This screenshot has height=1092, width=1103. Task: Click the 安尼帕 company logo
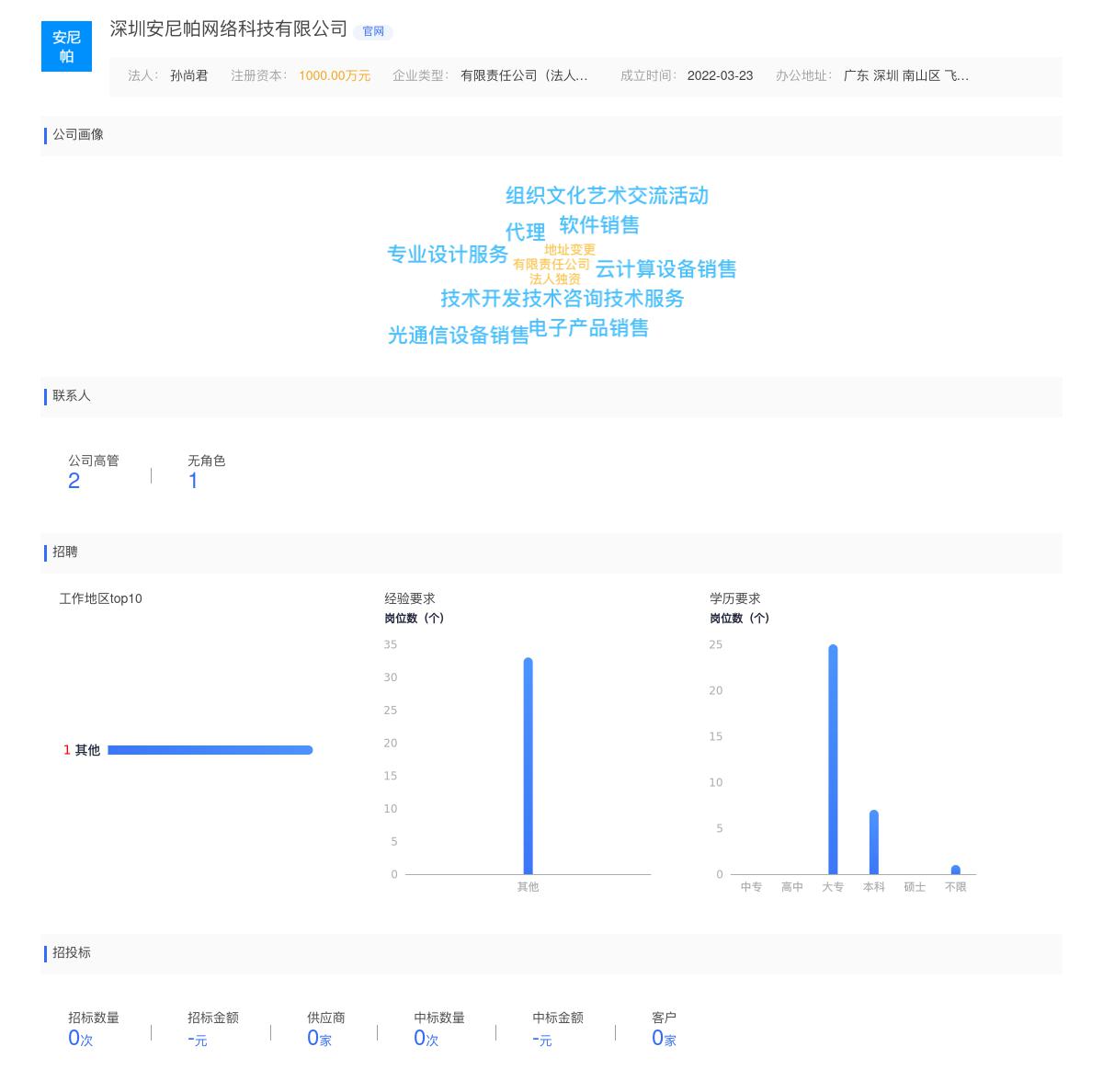pyautogui.click(x=66, y=46)
